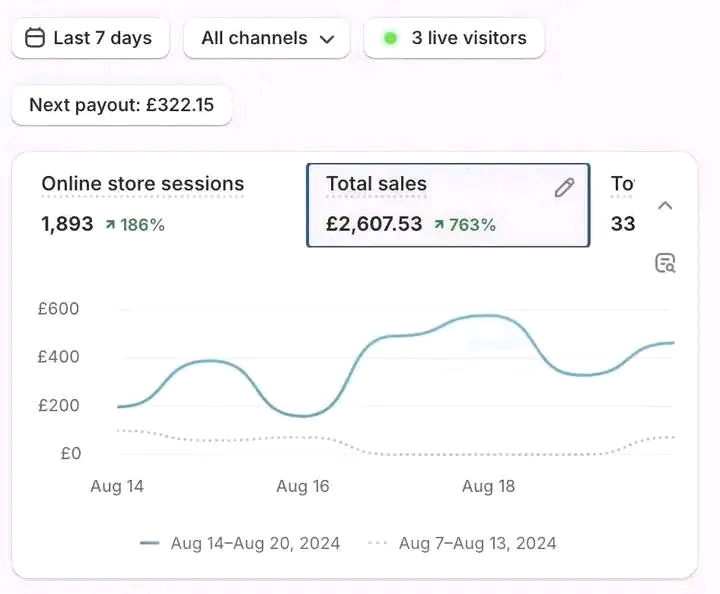720x594 pixels.
Task: Click the 3 live visitors button
Action: point(454,38)
